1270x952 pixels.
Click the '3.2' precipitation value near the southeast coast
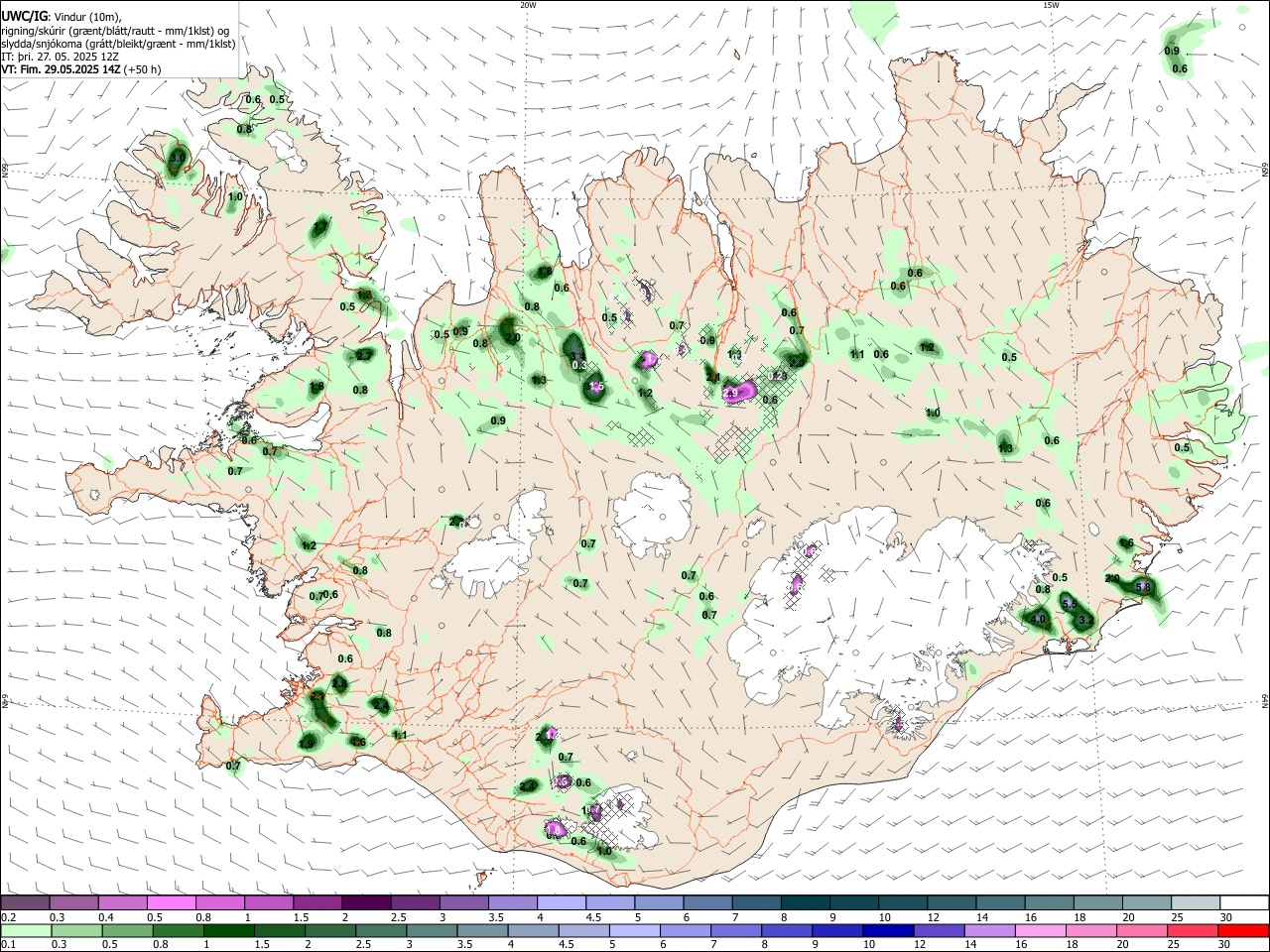pos(1085,621)
